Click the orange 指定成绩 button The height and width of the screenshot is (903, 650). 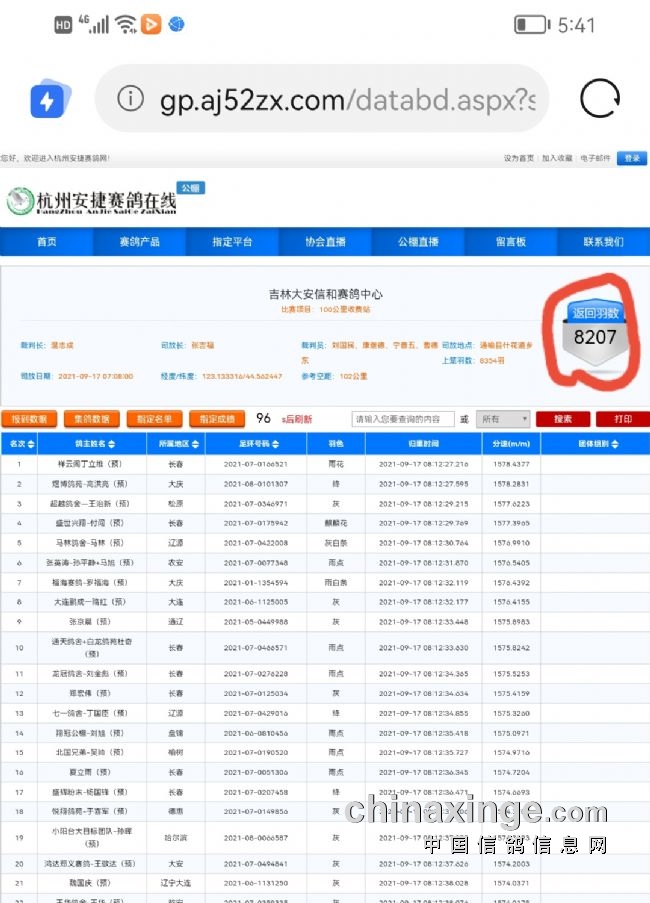click(x=217, y=419)
